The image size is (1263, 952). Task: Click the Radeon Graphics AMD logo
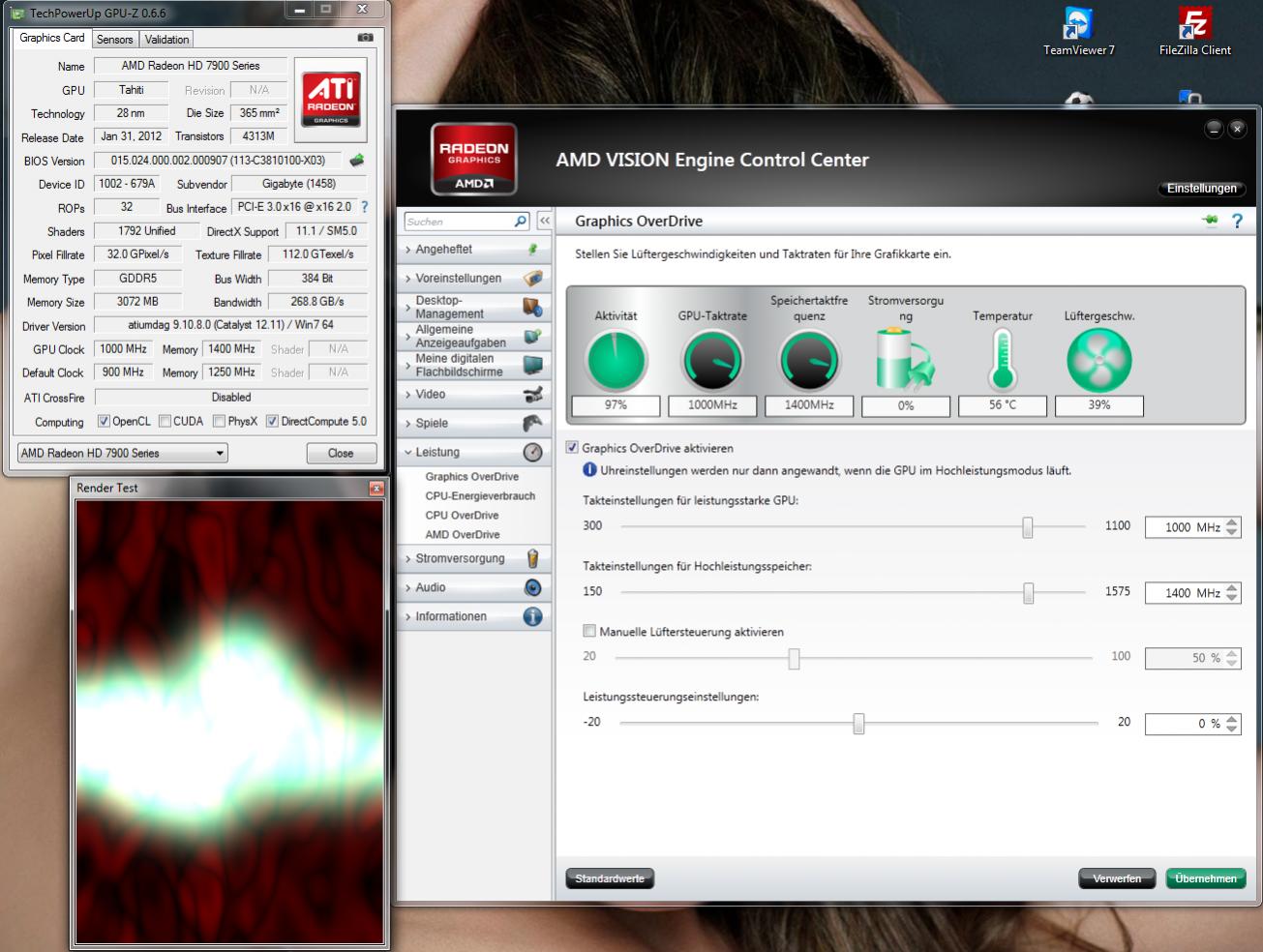[473, 160]
